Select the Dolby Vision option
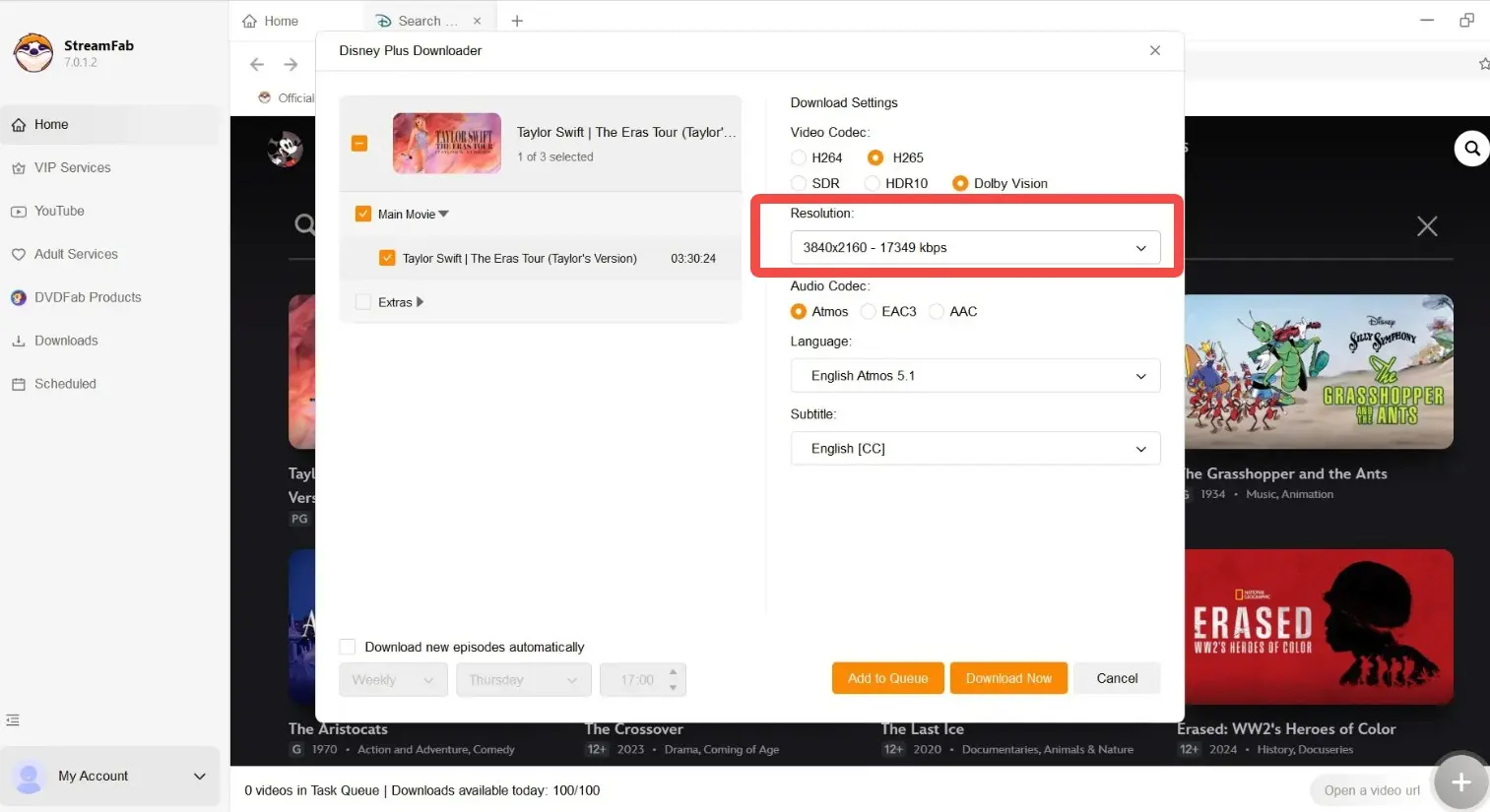The image size is (1490, 812). click(960, 183)
